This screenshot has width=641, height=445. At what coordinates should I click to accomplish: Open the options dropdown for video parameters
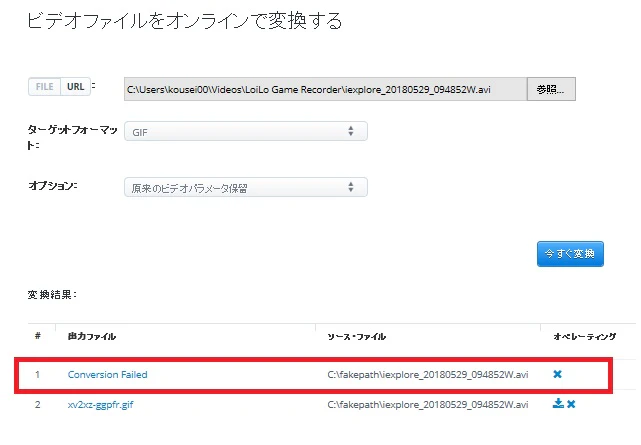pos(246,188)
